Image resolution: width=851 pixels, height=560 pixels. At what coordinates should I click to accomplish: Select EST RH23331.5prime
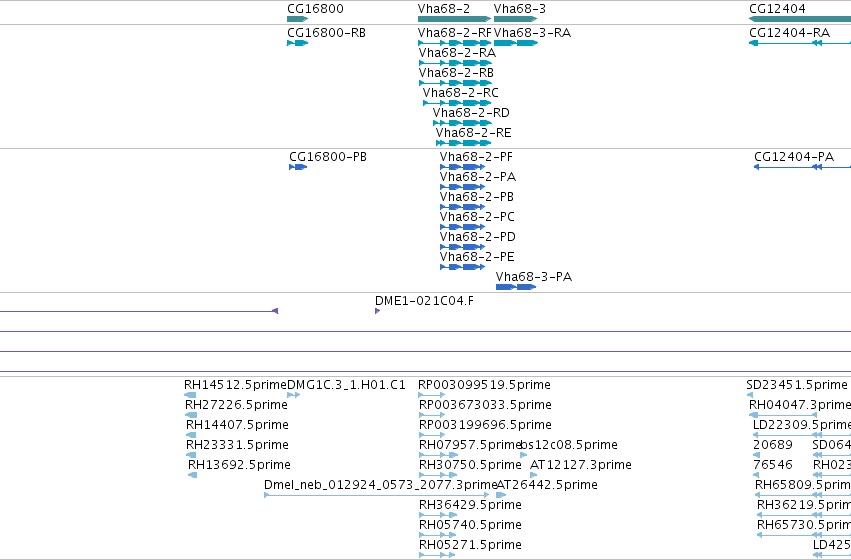click(237, 445)
